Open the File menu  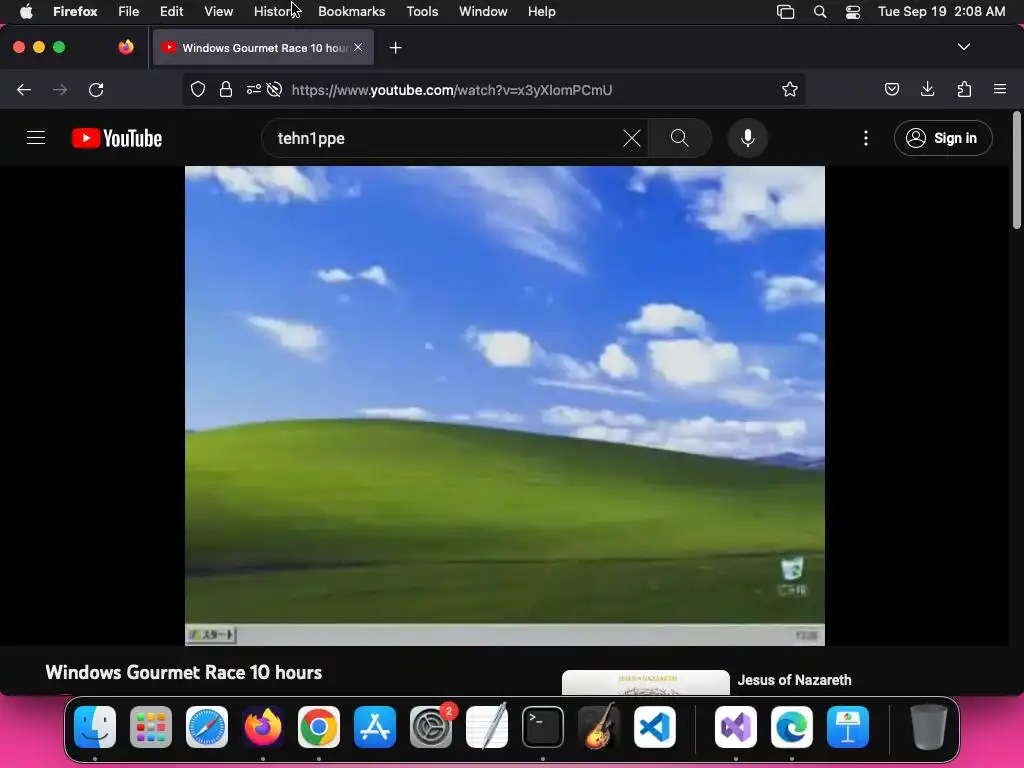pos(128,11)
